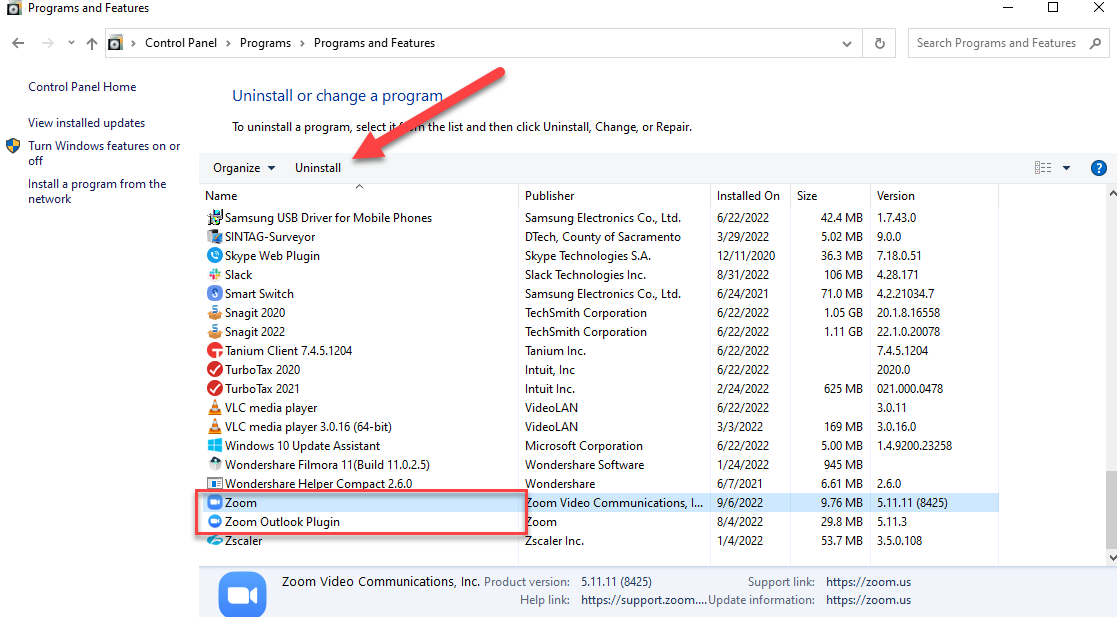Click the Control Panel icon in address bar
This screenshot has width=1117, height=617.
point(115,43)
